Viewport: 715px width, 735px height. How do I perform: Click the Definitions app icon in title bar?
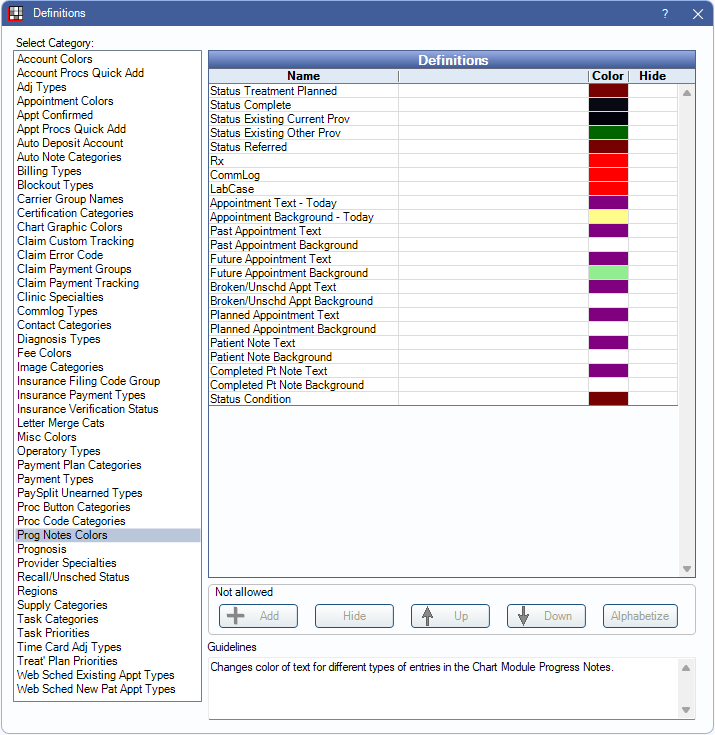[16, 13]
